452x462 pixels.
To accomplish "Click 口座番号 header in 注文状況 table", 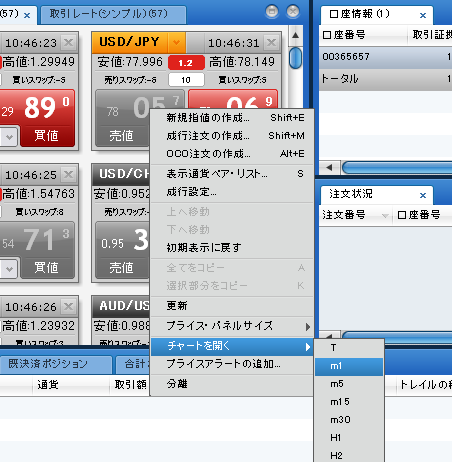I will [x=423, y=215].
